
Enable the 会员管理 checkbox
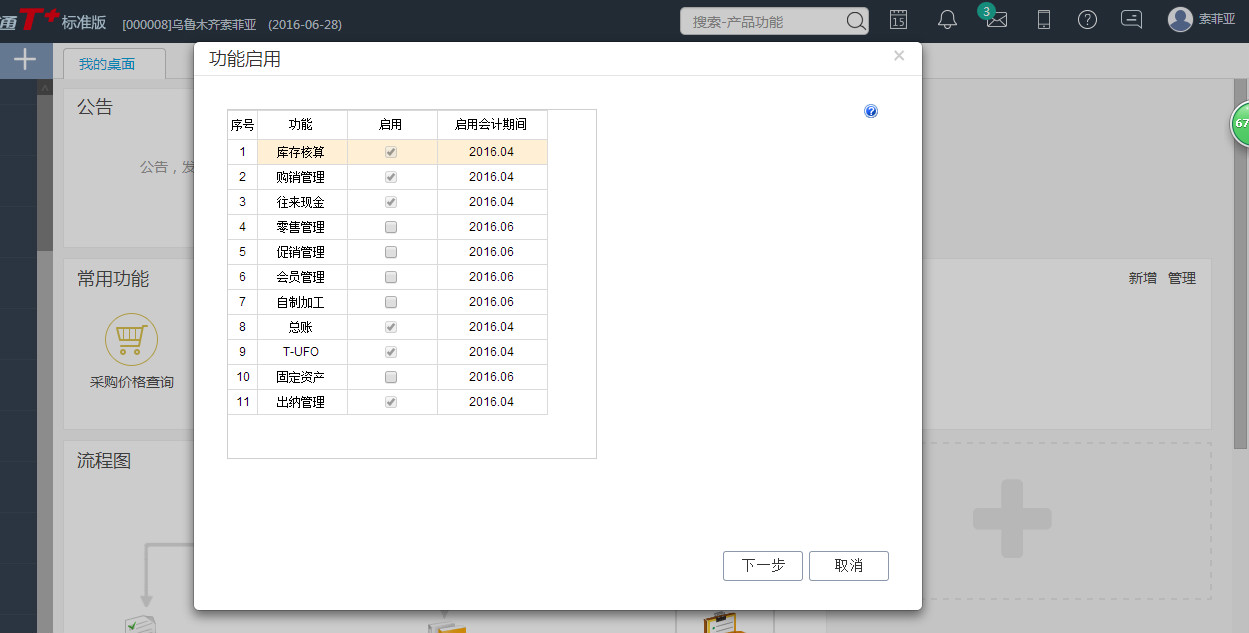point(391,277)
